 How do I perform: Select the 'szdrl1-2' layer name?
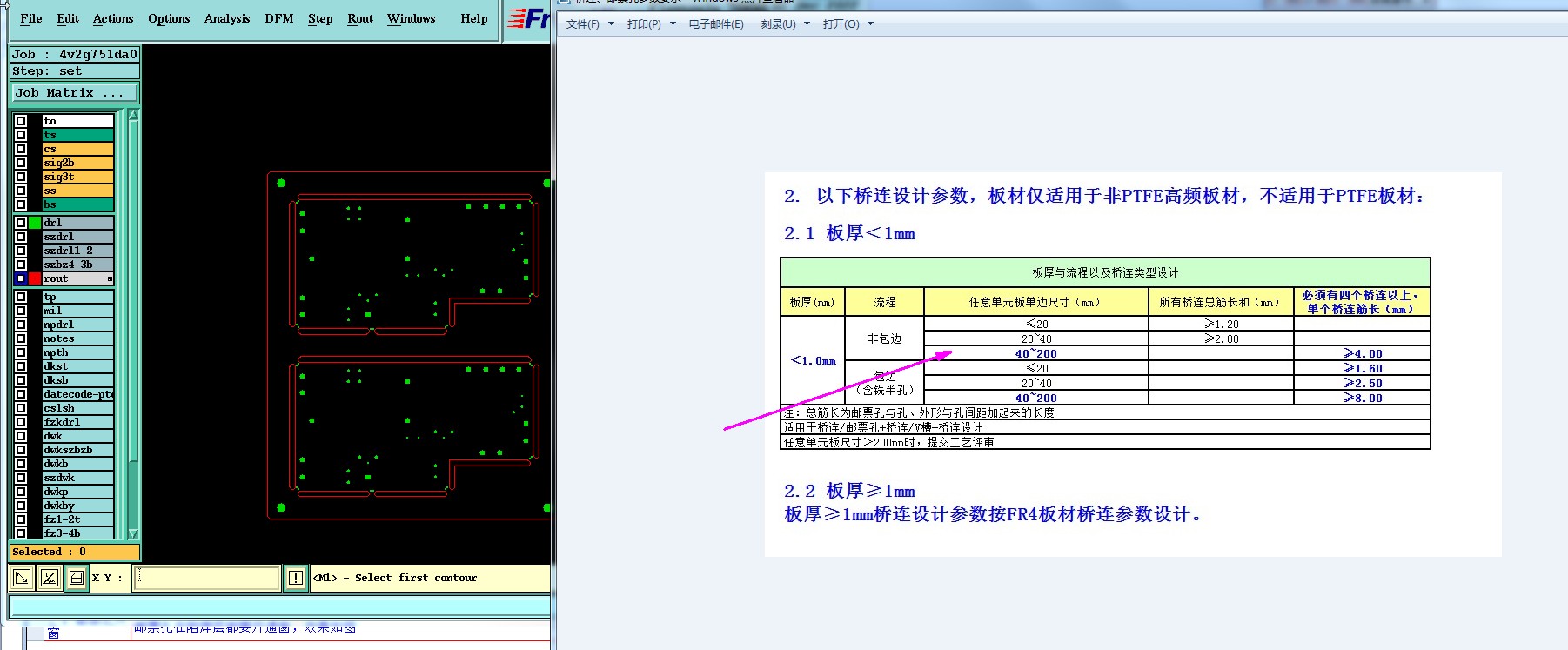click(x=78, y=251)
